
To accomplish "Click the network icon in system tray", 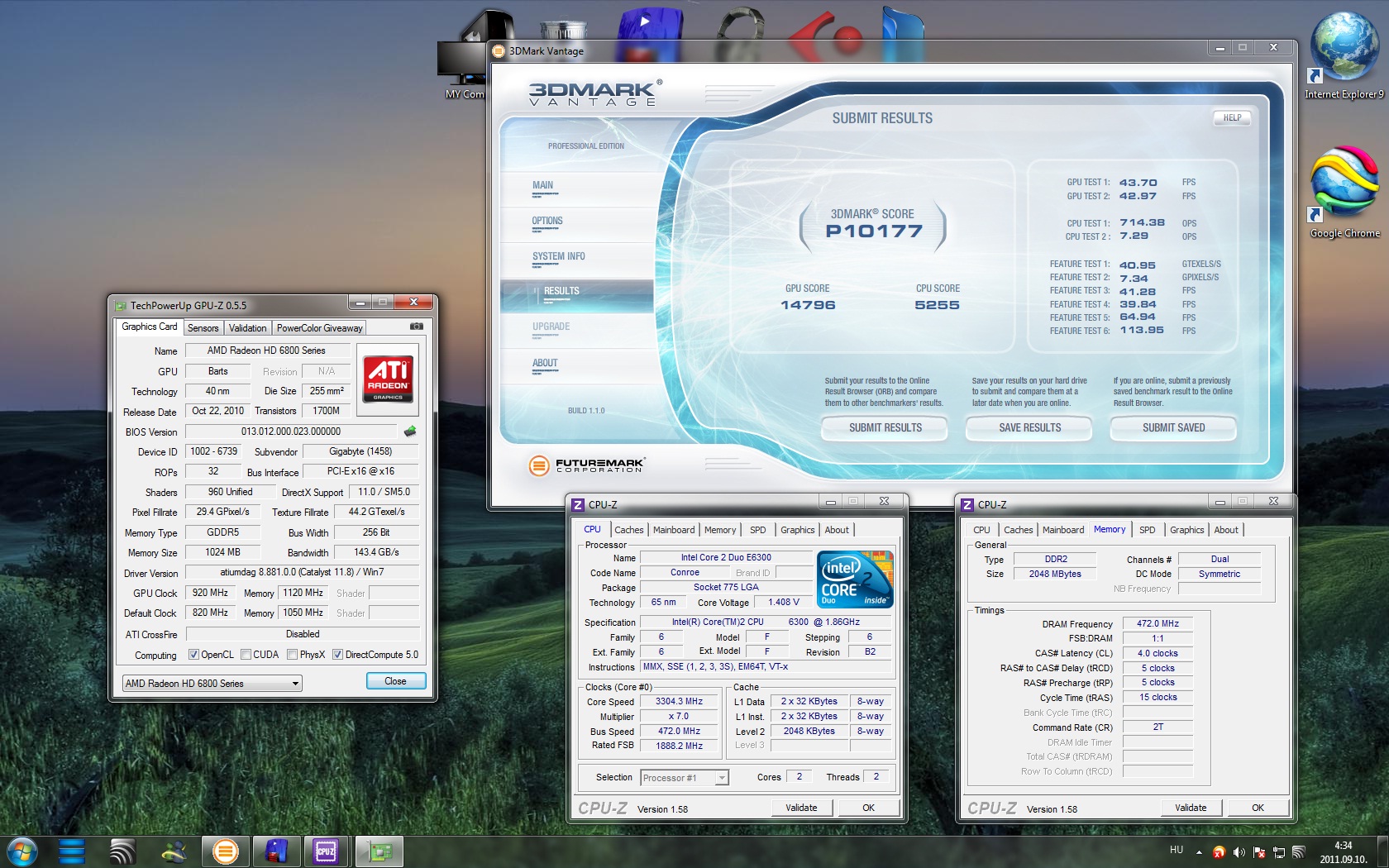I will (1279, 851).
